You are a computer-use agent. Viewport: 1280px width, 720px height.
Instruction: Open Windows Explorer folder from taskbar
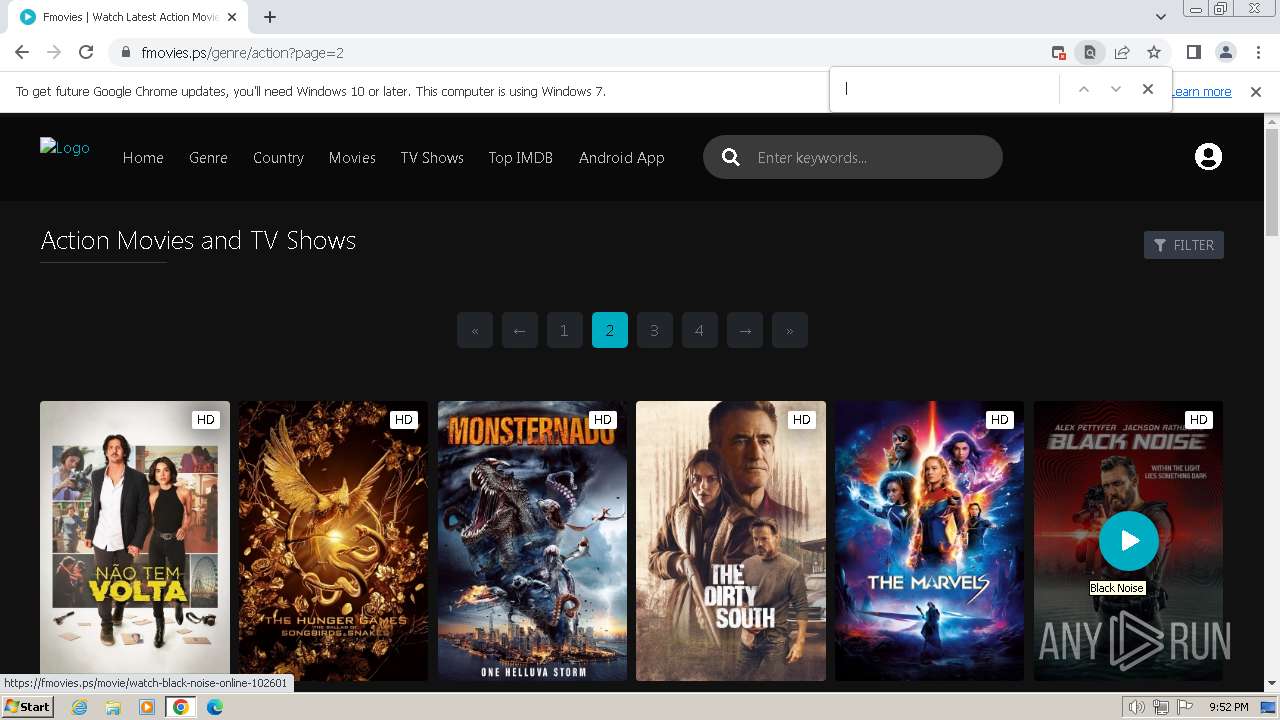point(113,707)
